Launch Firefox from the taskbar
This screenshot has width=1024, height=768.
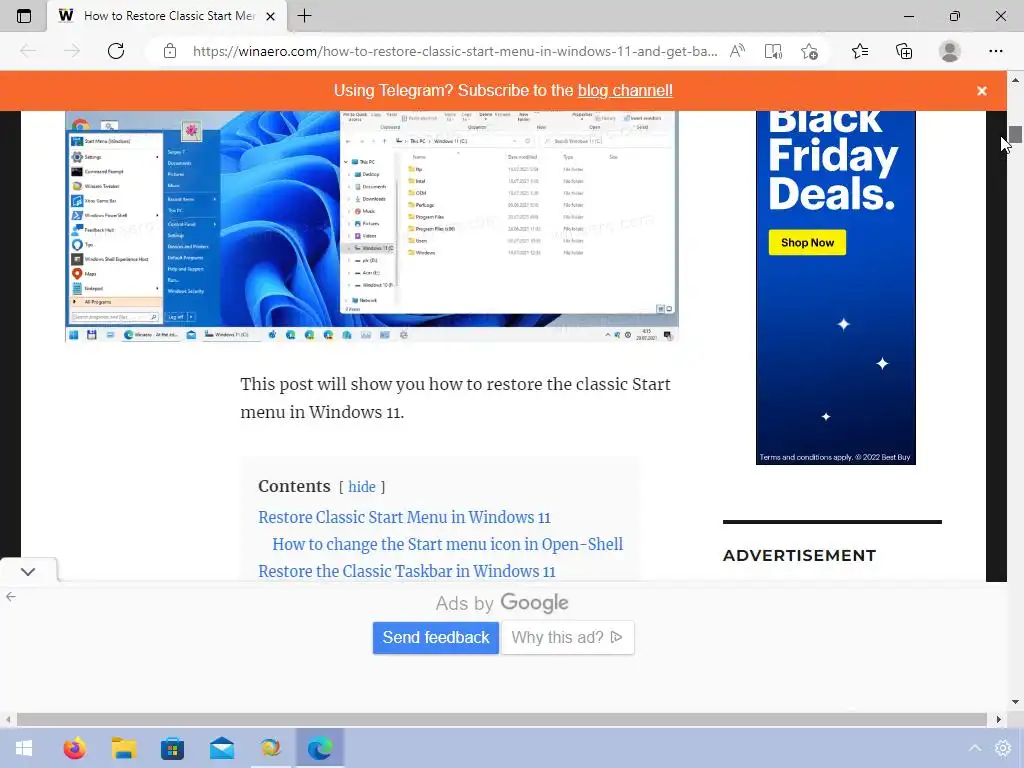click(x=74, y=748)
